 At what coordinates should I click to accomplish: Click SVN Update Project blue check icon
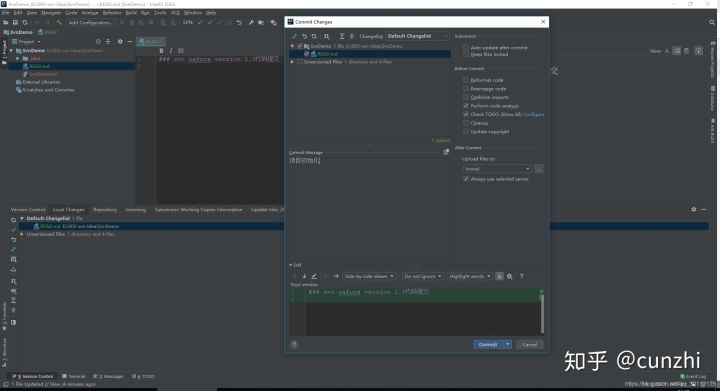200,22
